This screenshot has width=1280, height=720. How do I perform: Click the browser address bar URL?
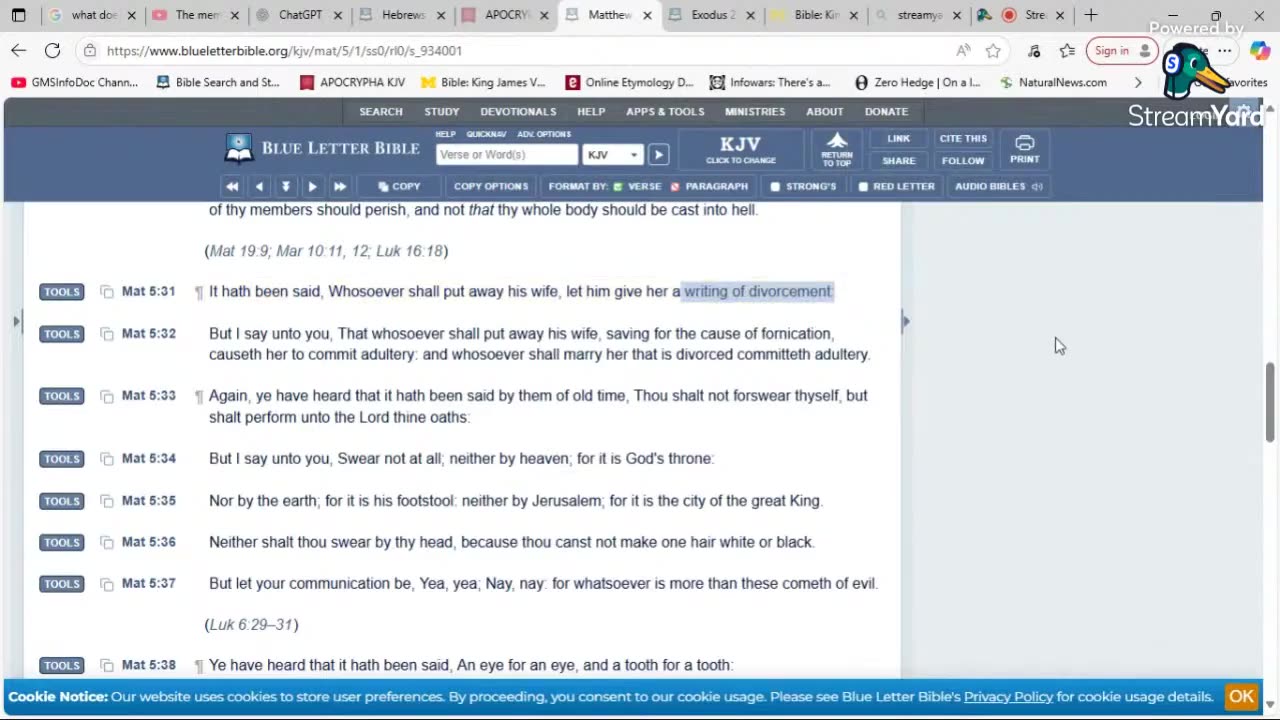point(284,50)
